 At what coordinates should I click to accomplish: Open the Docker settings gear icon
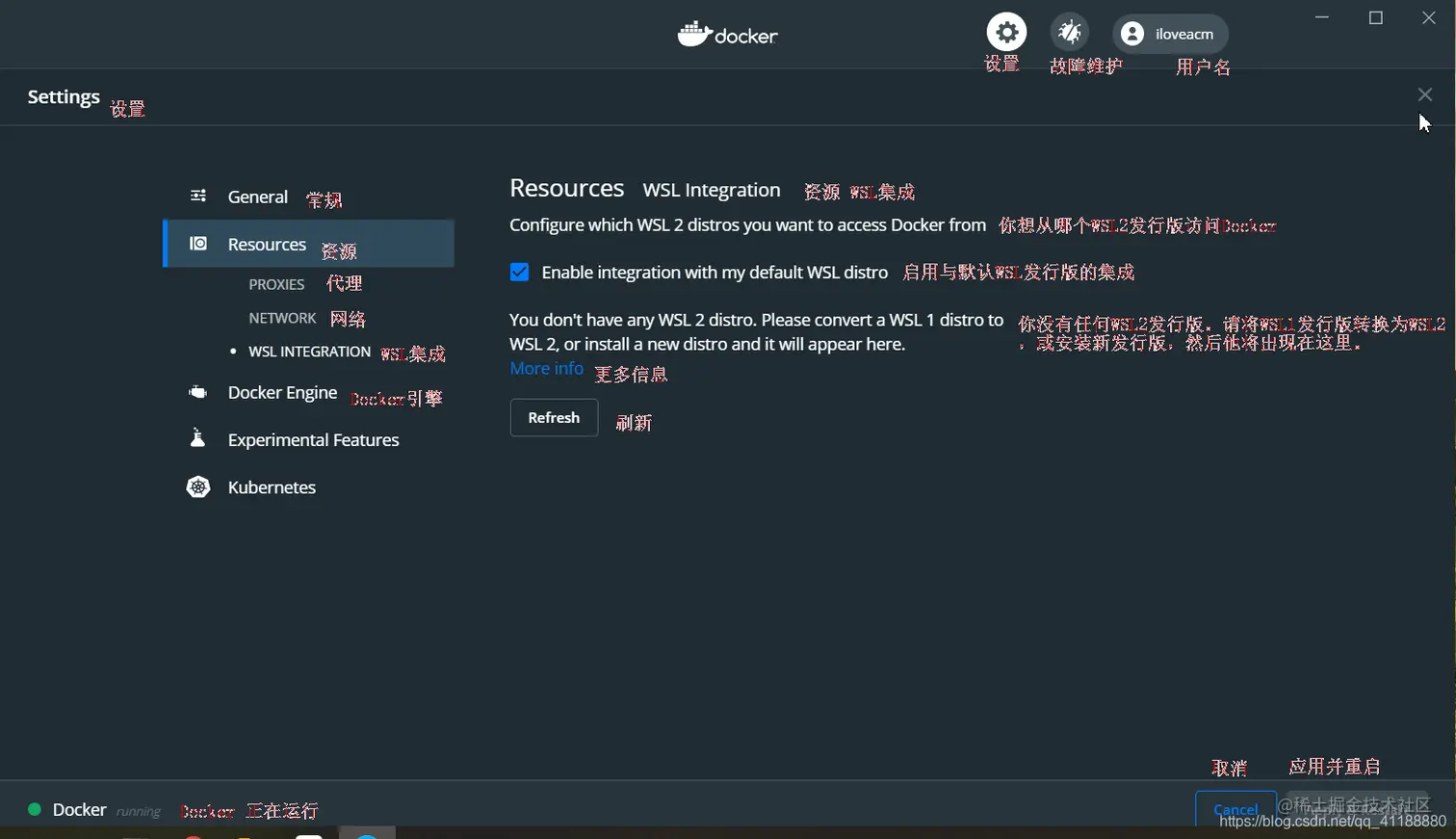pos(1006,31)
